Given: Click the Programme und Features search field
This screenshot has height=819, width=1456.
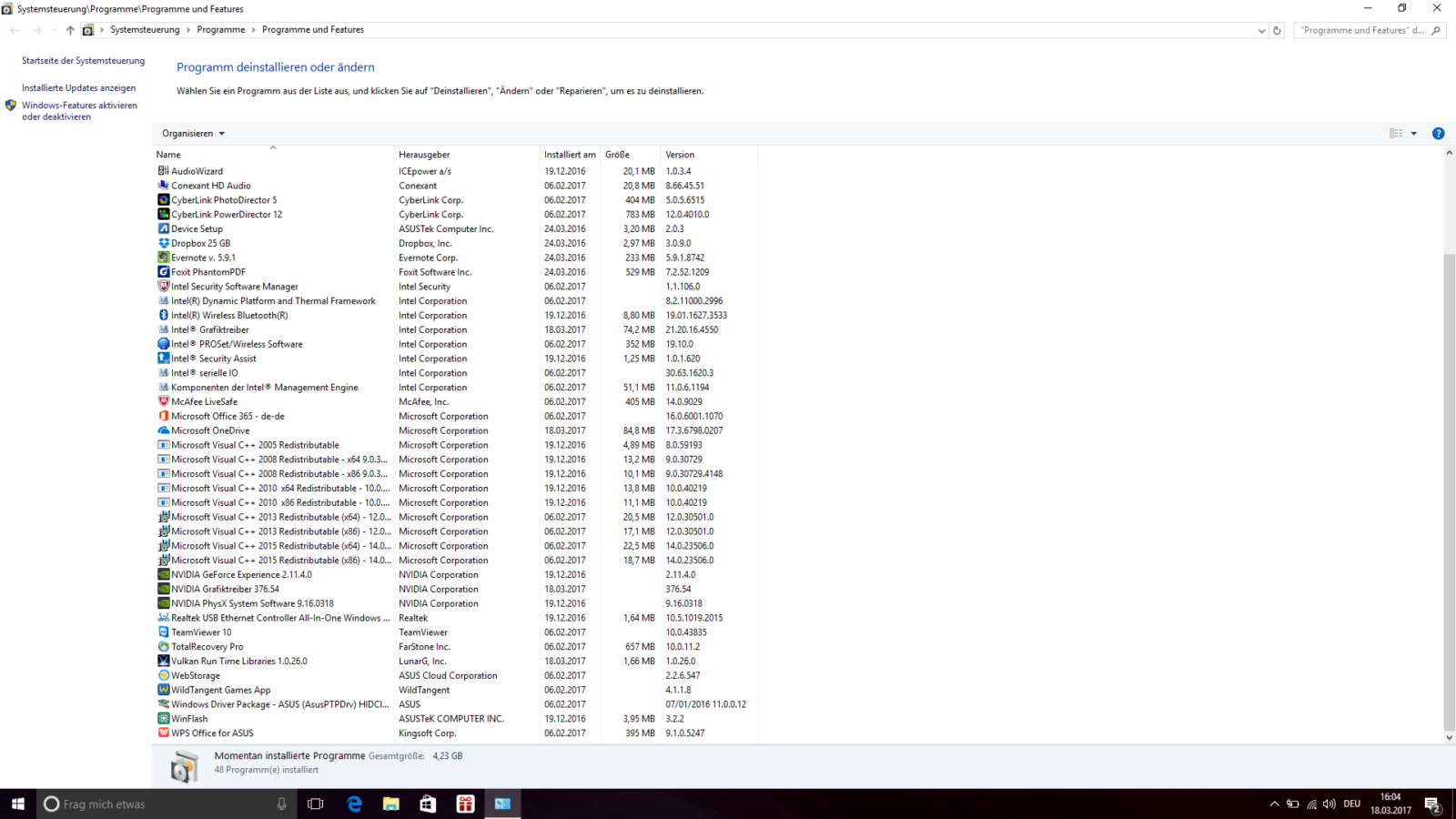Looking at the screenshot, I should (1360, 30).
